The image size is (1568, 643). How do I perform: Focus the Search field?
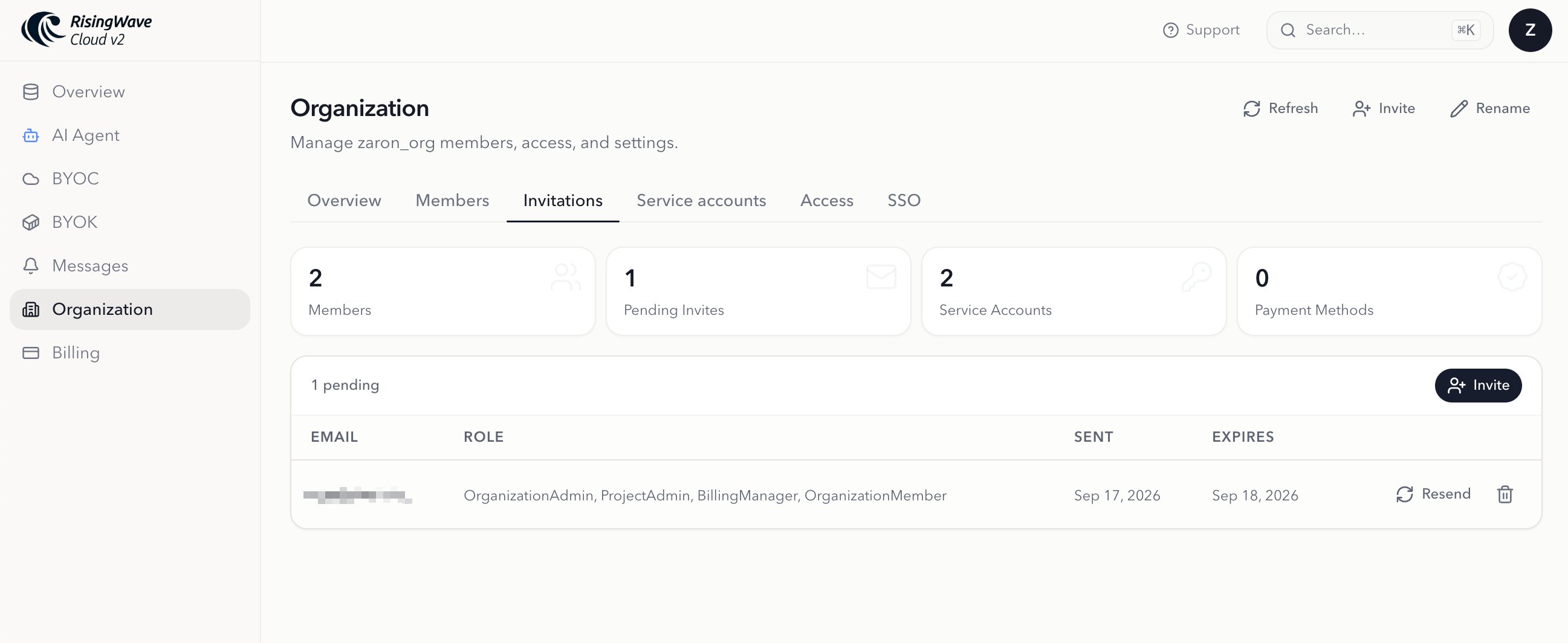(x=1379, y=30)
